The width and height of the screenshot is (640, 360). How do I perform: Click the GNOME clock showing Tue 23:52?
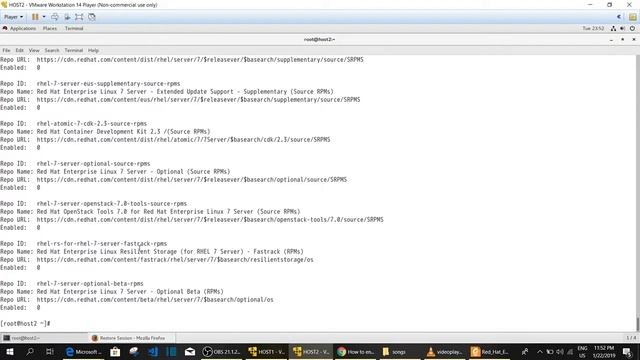click(593, 28)
